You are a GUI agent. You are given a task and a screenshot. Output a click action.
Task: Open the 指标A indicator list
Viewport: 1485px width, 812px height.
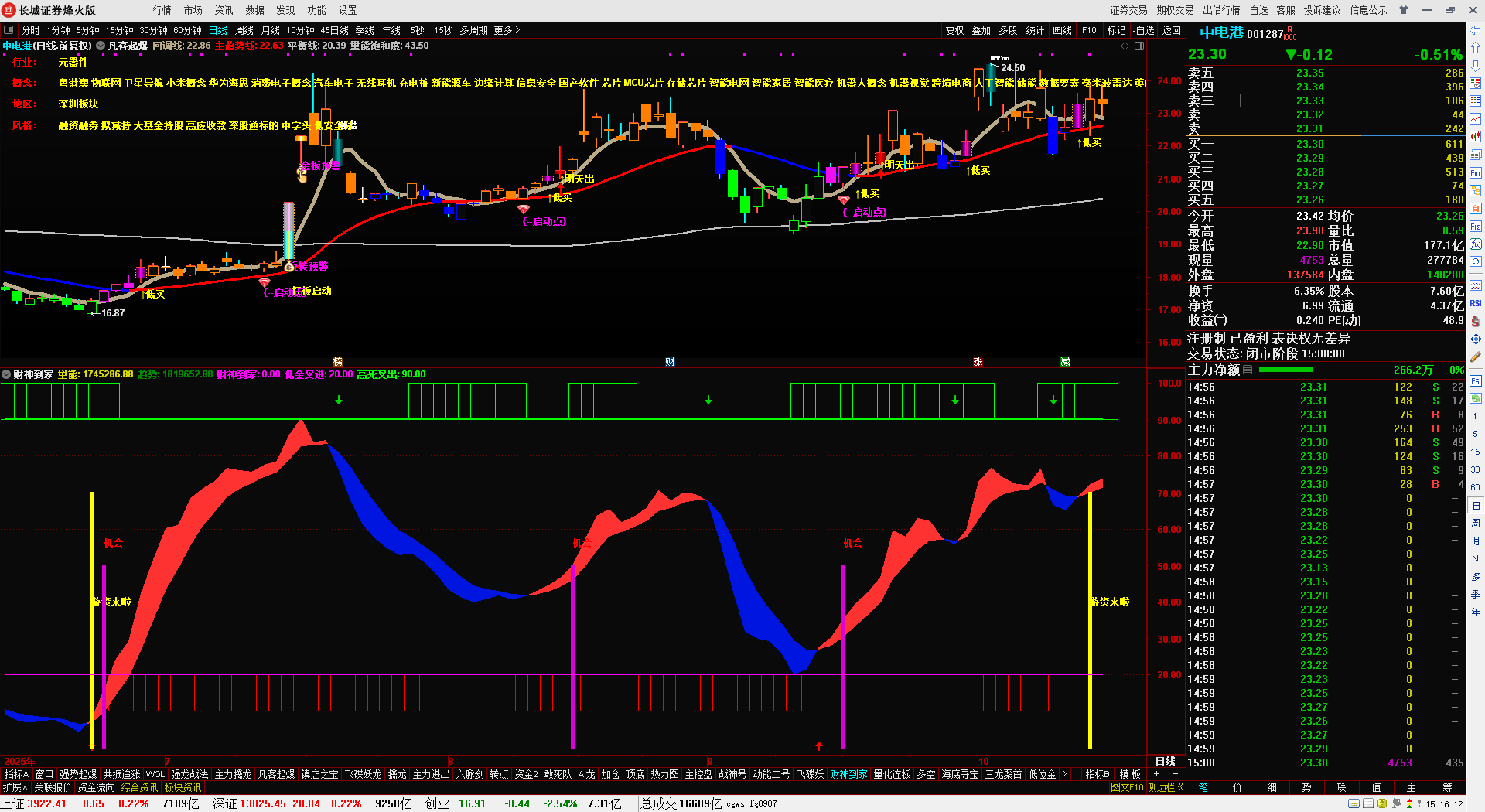(16, 774)
